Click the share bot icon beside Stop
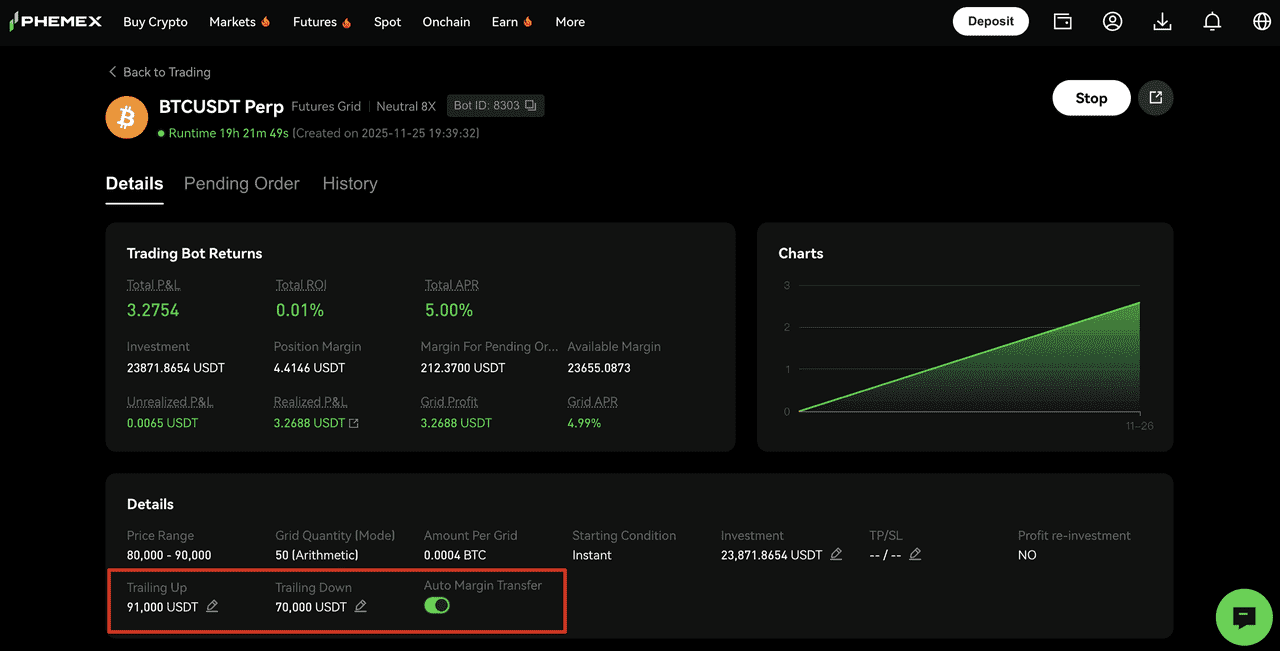This screenshot has height=651, width=1280. pos(1156,98)
